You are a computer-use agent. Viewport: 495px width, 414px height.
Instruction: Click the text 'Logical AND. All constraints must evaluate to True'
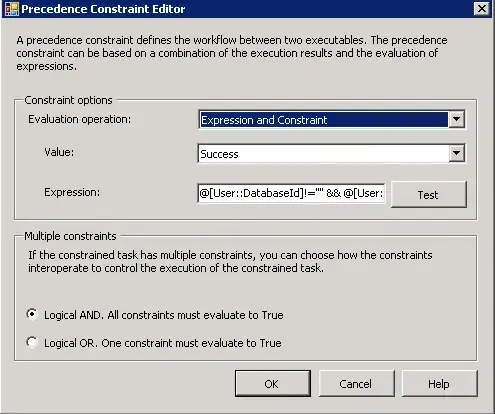pyautogui.click(x=164, y=315)
